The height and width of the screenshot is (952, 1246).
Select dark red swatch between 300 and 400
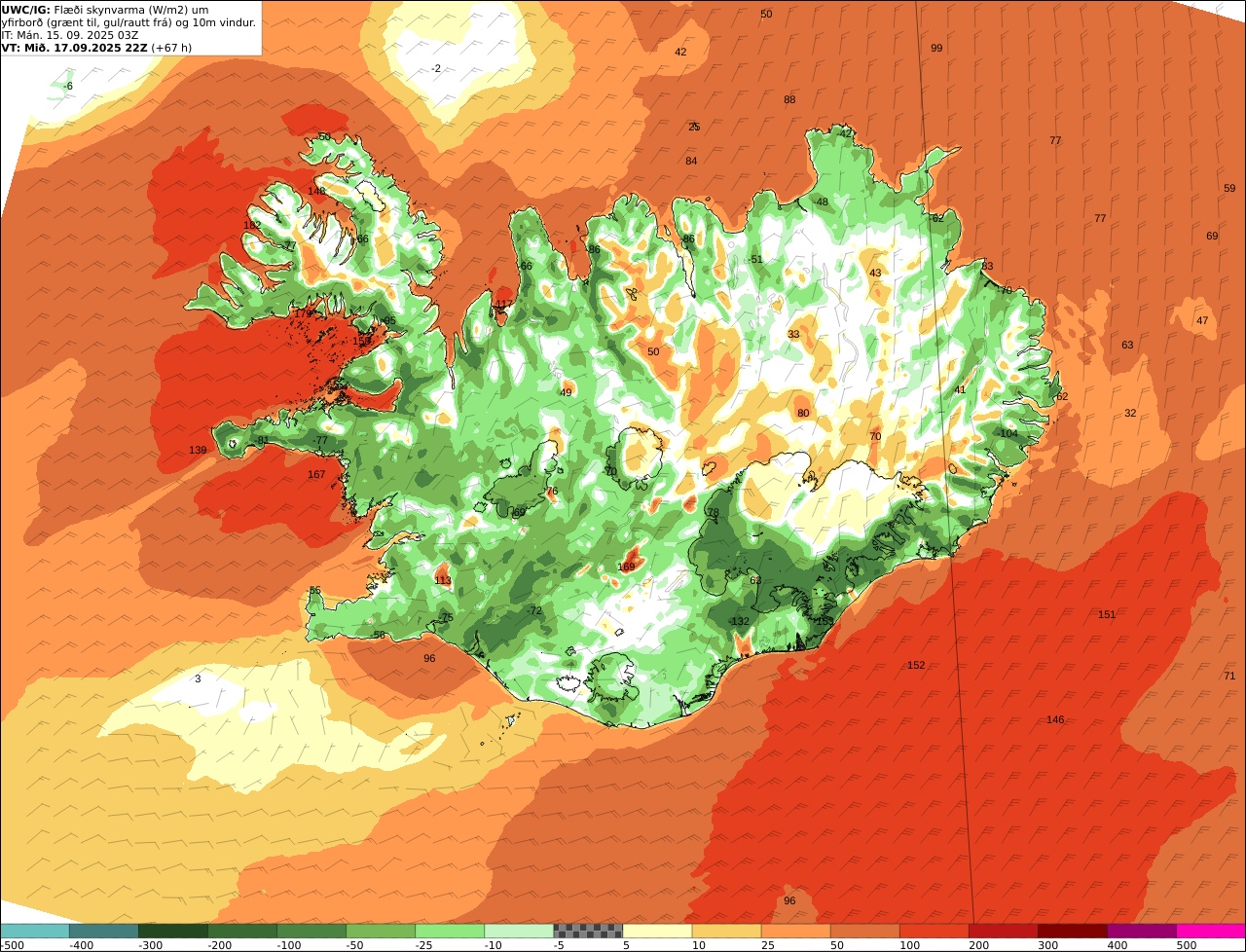click(1072, 931)
